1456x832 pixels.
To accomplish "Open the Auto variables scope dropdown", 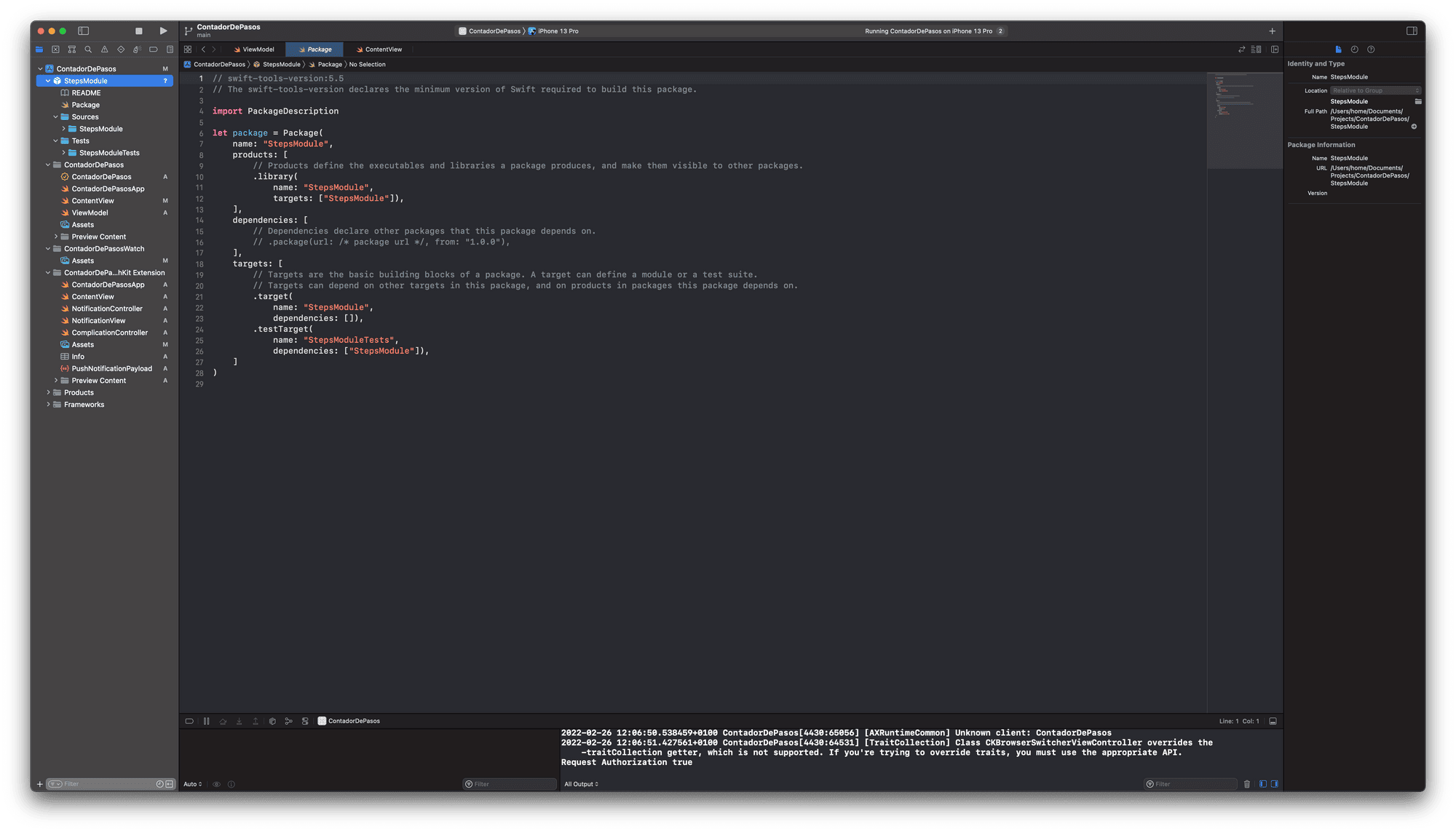I will coord(193,784).
